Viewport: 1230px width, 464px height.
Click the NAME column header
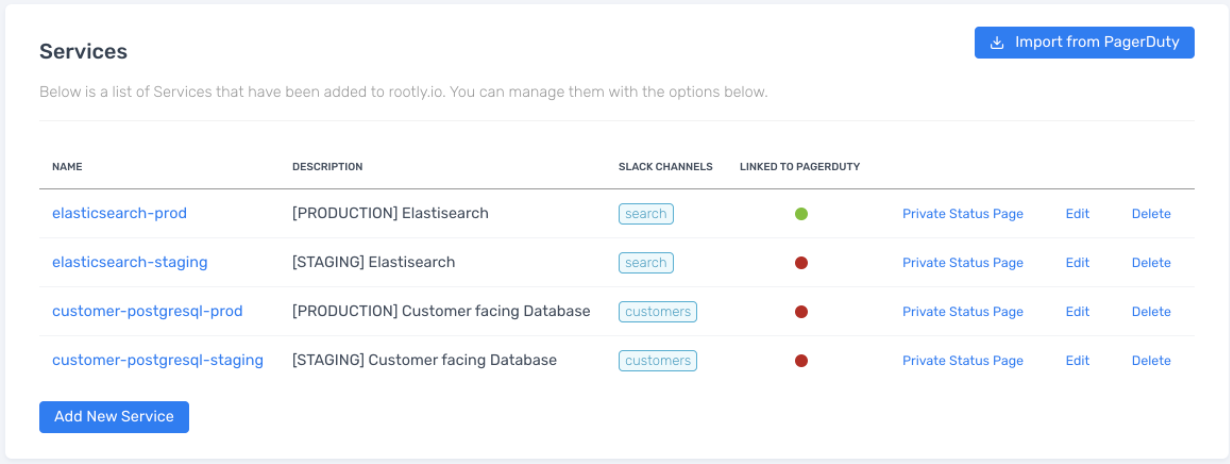tap(66, 166)
